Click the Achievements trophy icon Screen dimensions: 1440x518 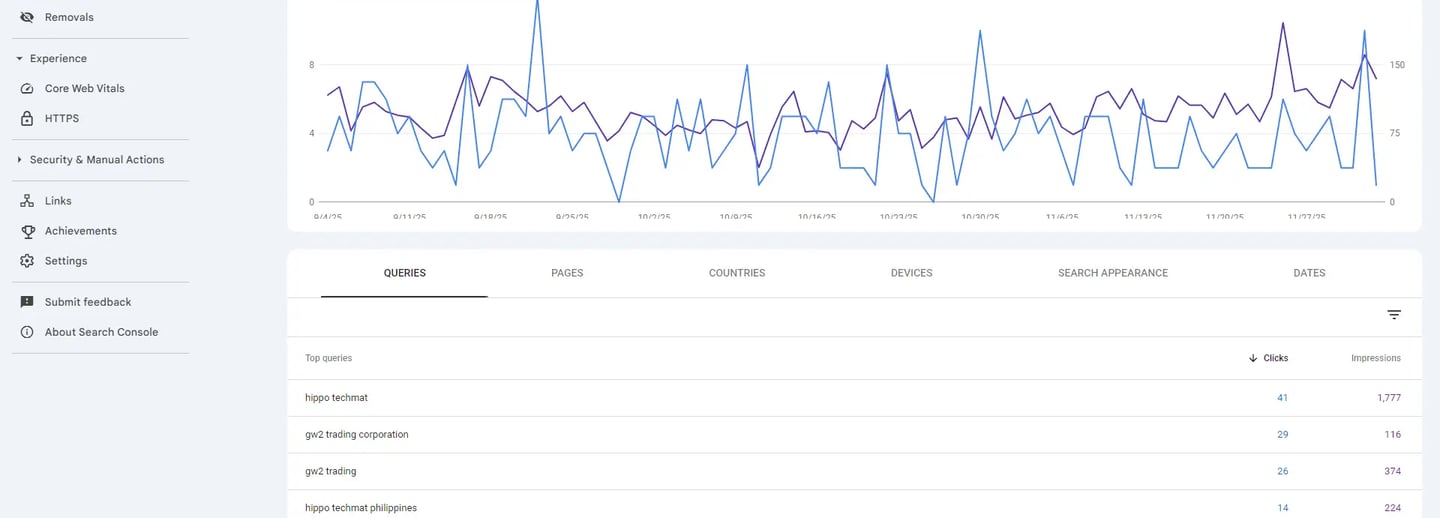click(x=27, y=231)
